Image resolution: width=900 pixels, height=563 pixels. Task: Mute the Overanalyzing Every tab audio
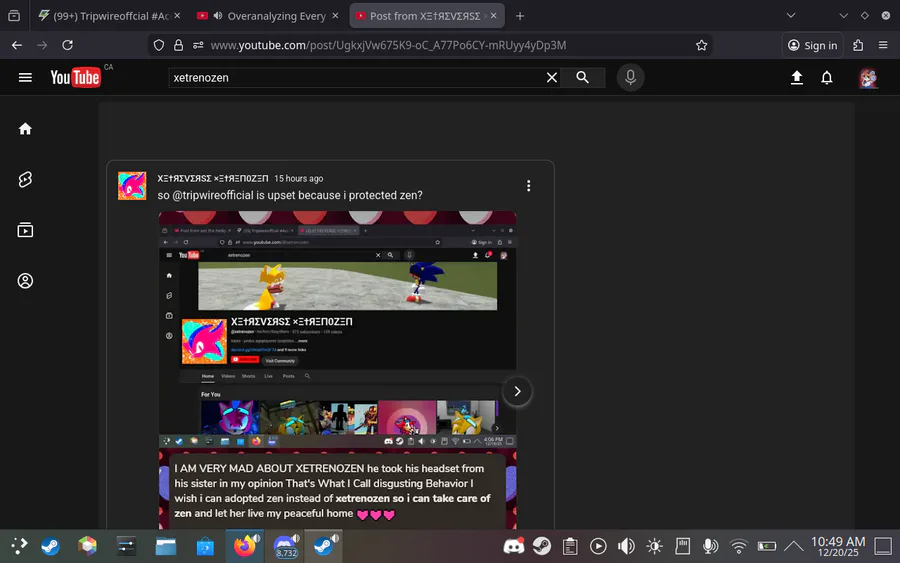[x=218, y=16]
